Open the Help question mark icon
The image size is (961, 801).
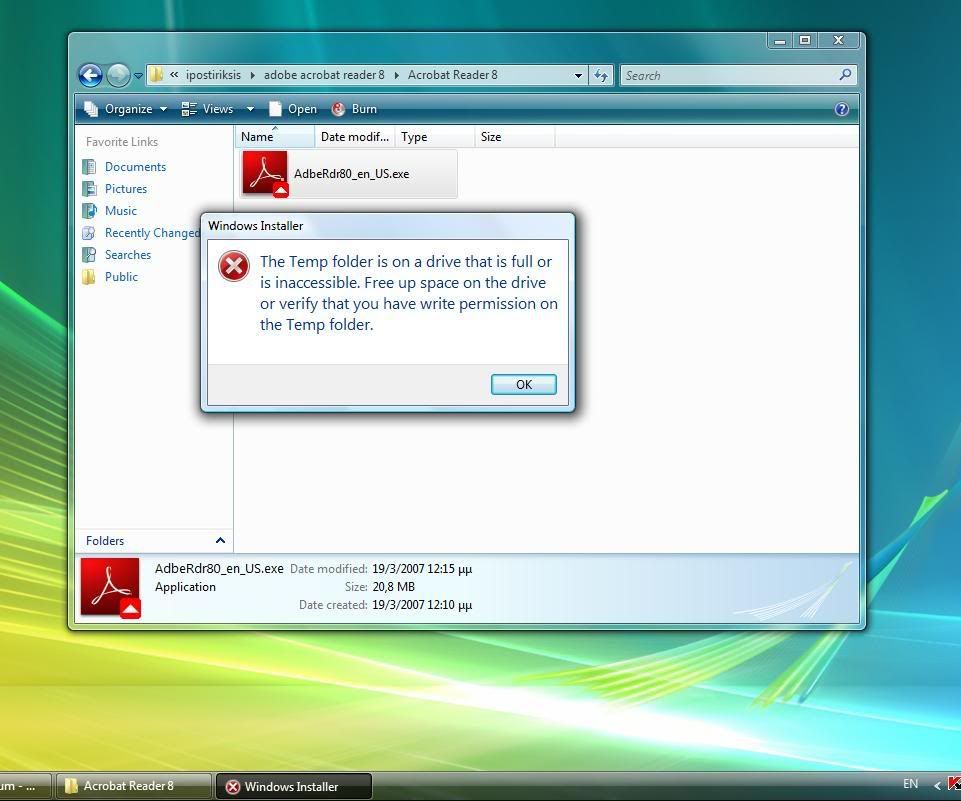point(841,109)
